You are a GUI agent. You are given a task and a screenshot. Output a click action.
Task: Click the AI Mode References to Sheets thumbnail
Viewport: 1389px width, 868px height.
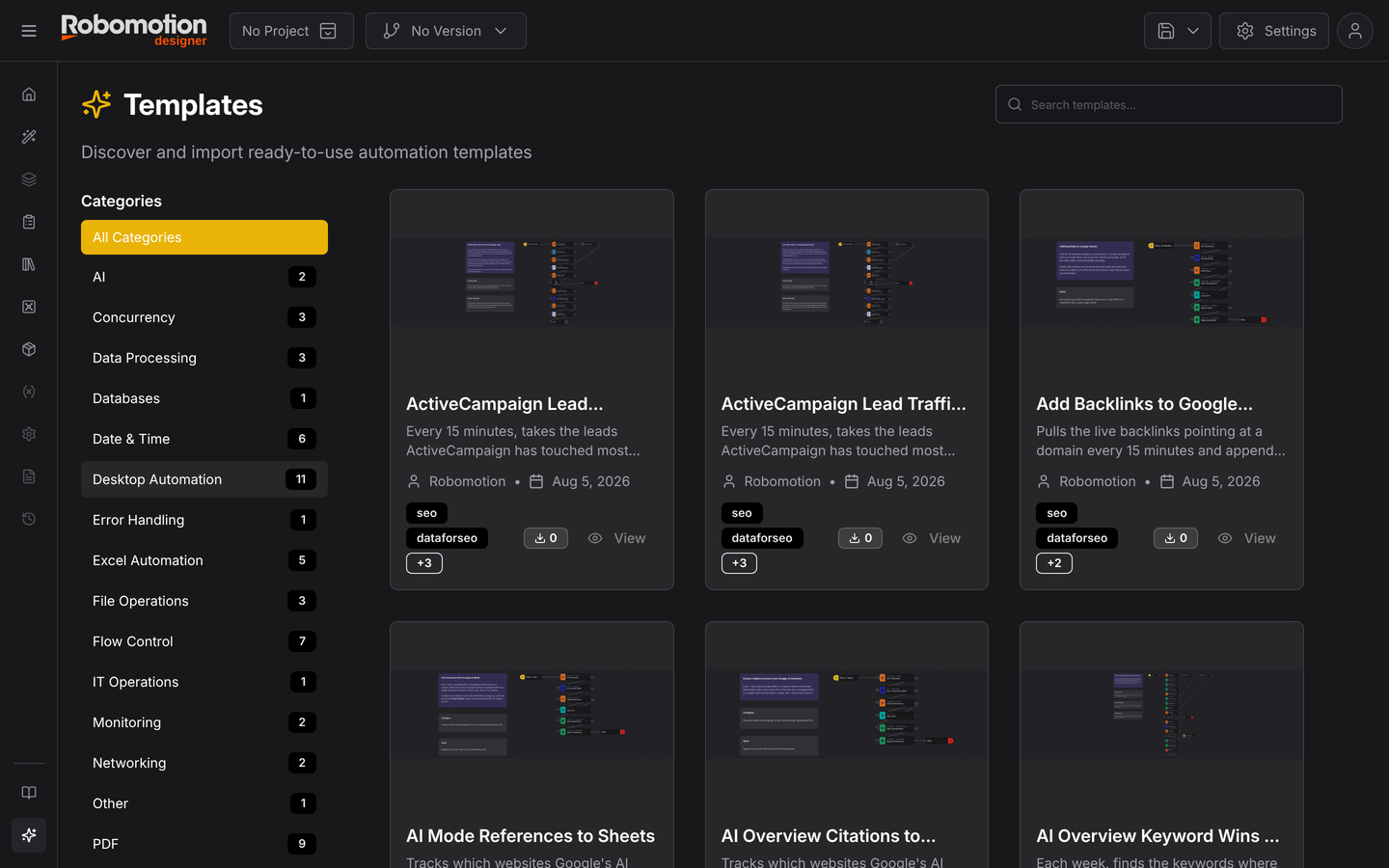531,714
